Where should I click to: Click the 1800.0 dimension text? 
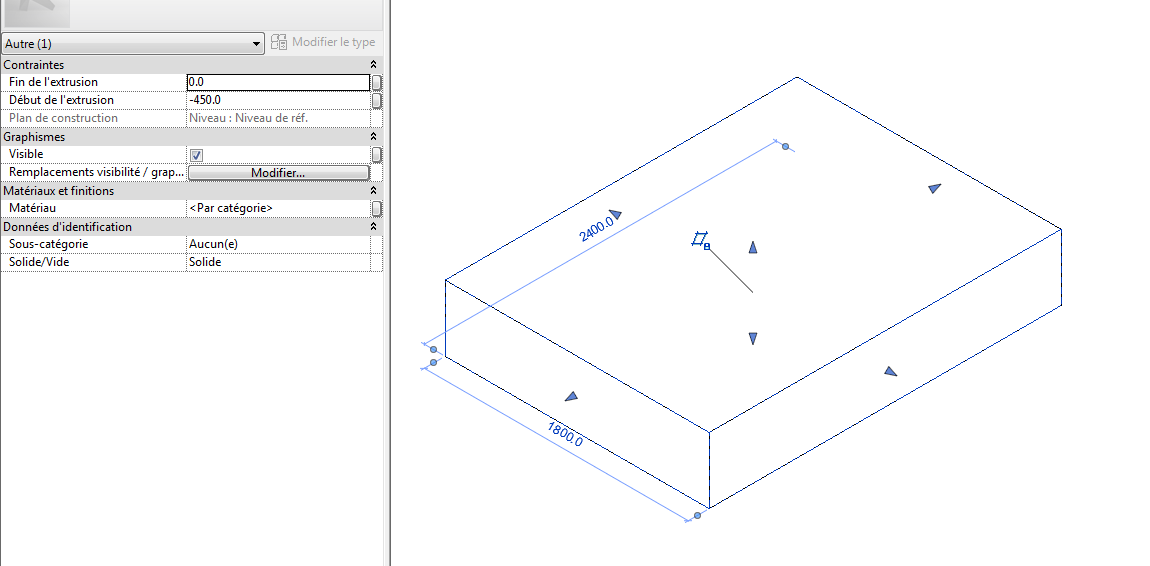click(565, 433)
